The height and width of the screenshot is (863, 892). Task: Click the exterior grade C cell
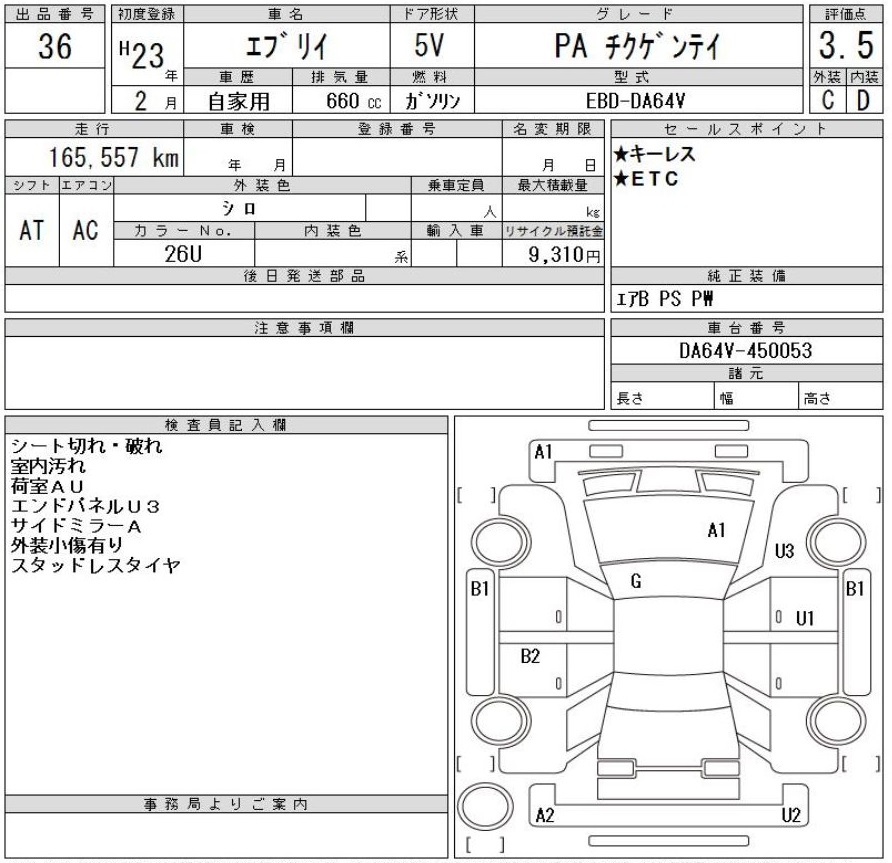[x=828, y=102]
